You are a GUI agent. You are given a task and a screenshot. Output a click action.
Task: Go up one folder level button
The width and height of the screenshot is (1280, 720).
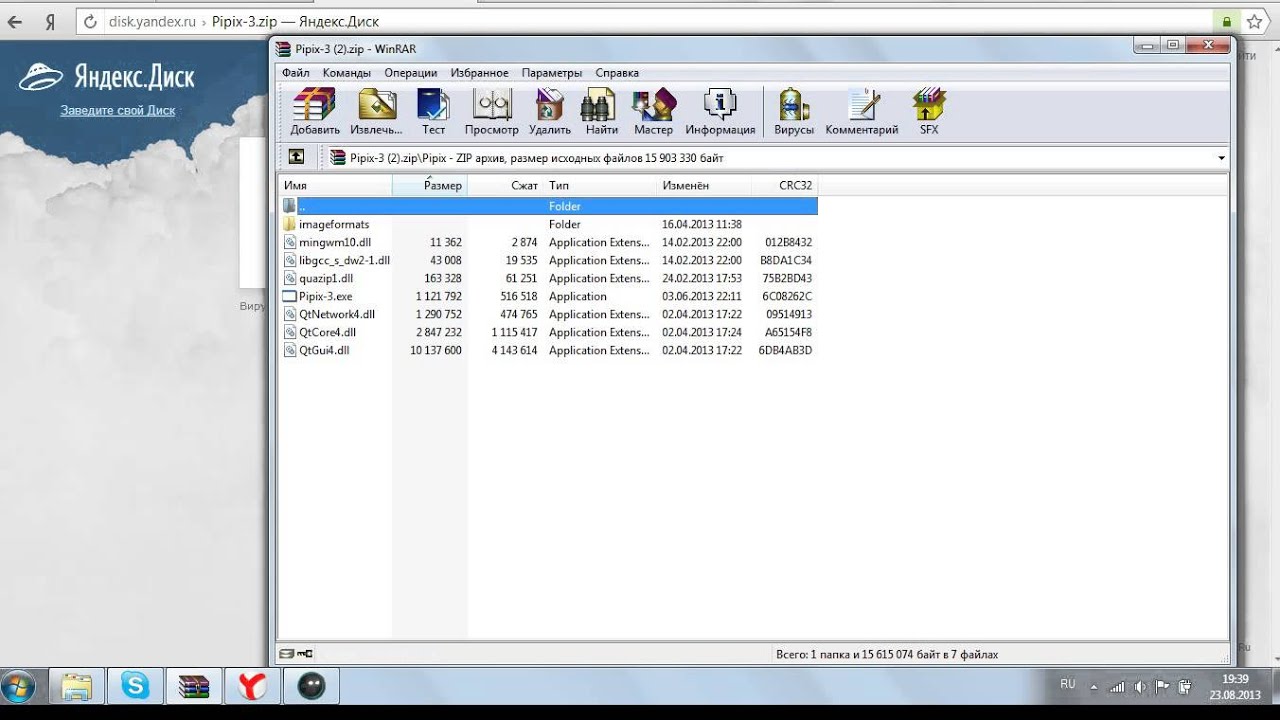(296, 157)
